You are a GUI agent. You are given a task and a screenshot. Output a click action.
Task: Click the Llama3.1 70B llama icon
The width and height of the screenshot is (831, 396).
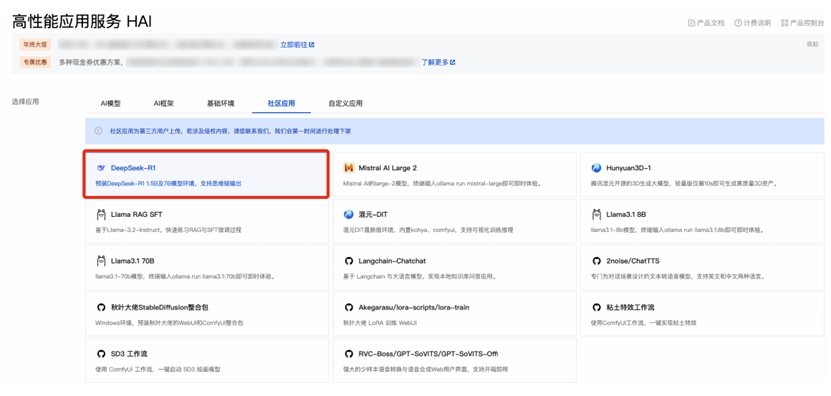coord(101,261)
